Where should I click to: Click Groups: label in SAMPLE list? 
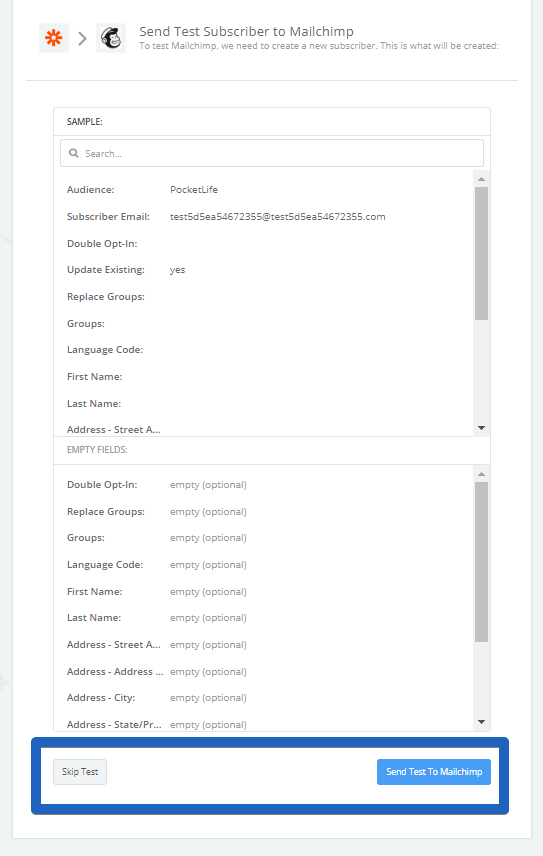tap(86, 324)
